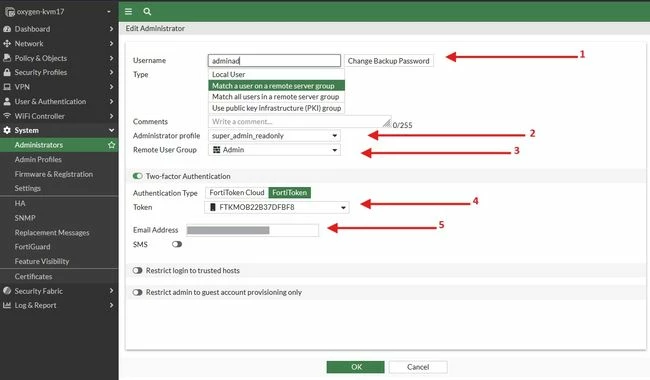Click the Dashboard gauge icon
This screenshot has height=380, width=650.
pyautogui.click(x=7, y=29)
